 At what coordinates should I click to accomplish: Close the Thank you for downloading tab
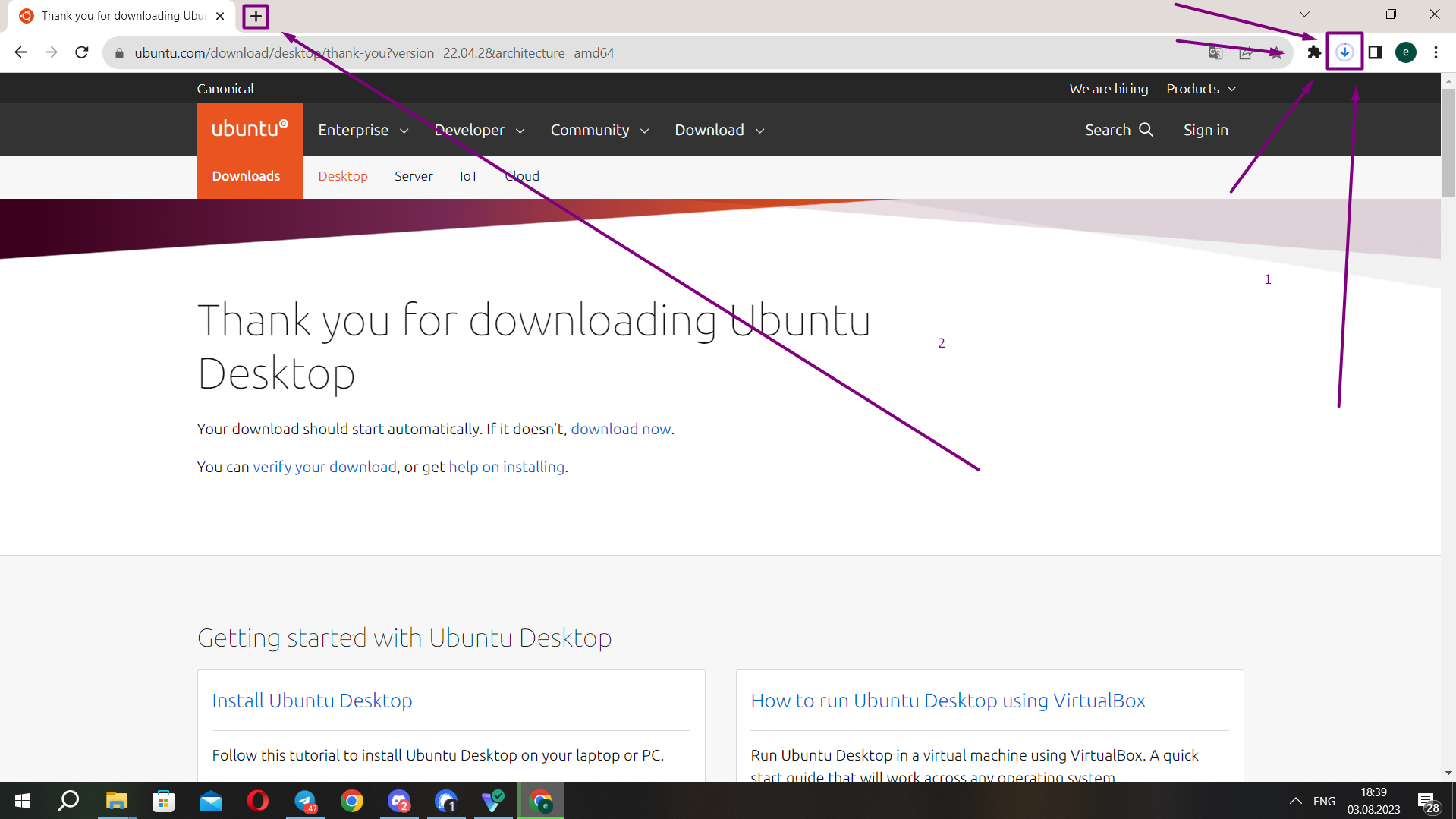tap(220, 16)
